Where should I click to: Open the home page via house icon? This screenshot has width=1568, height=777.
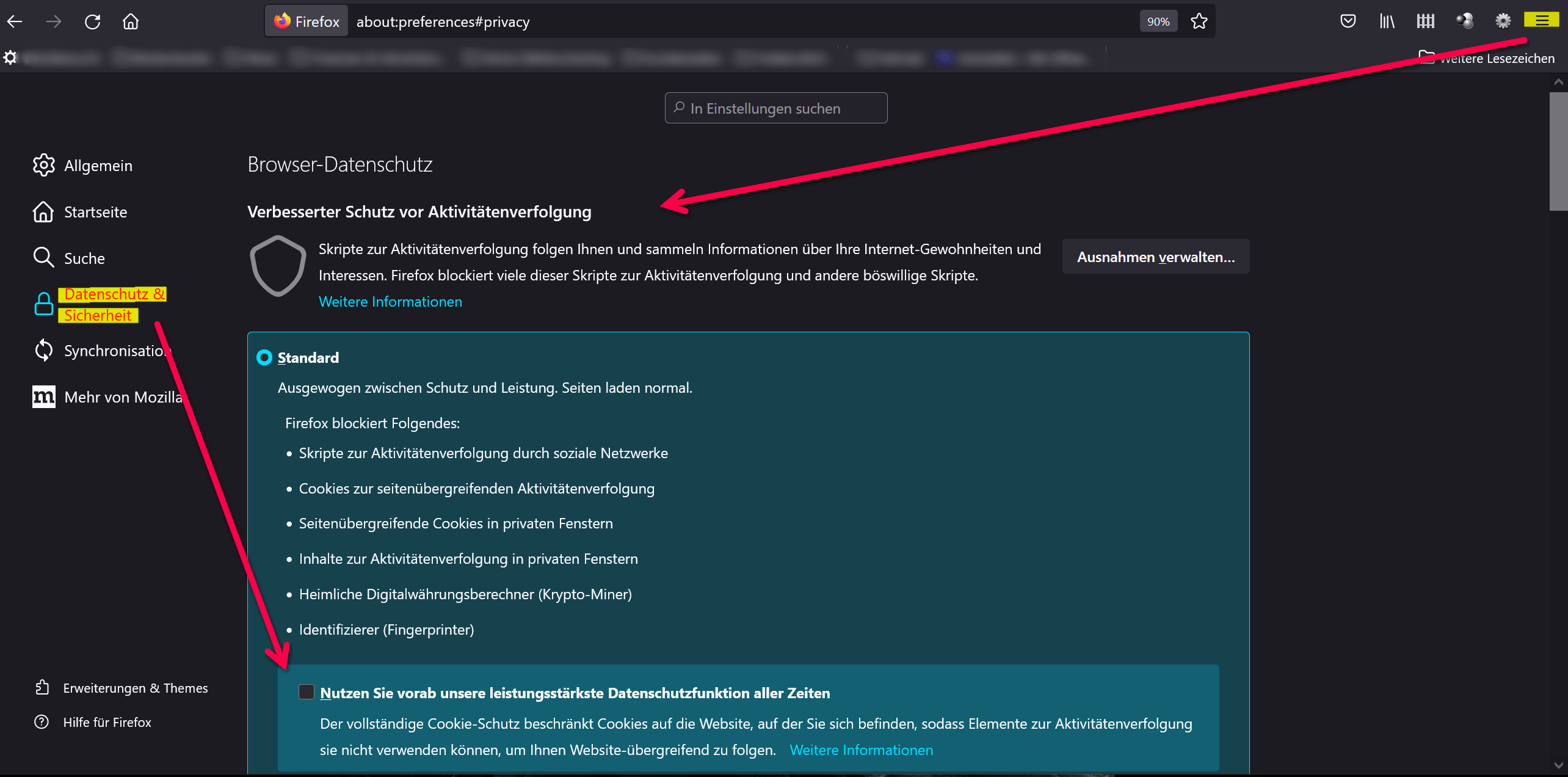[131, 21]
